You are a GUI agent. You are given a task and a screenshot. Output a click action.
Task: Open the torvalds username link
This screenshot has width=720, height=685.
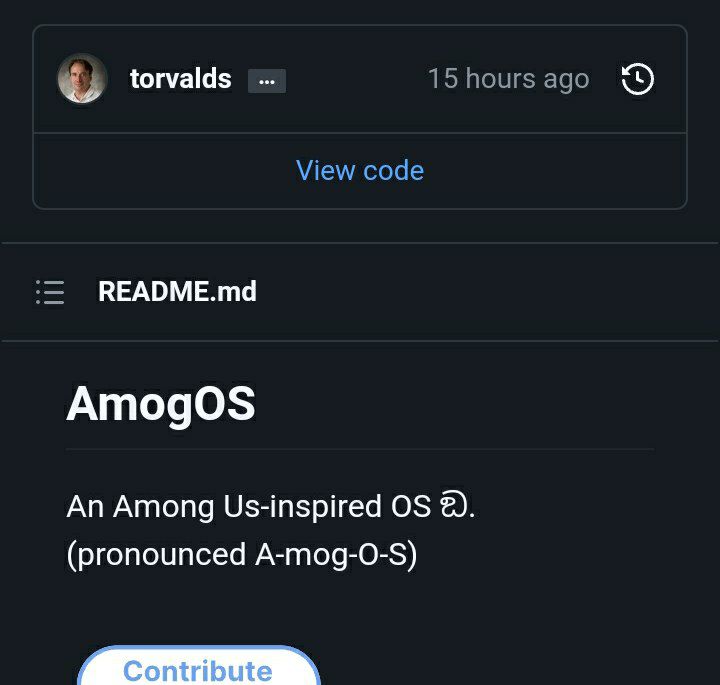180,79
